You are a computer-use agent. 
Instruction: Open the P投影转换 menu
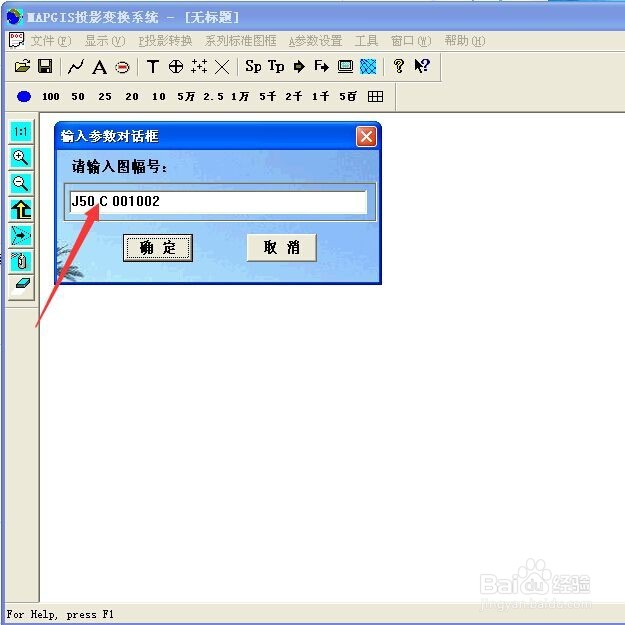165,41
